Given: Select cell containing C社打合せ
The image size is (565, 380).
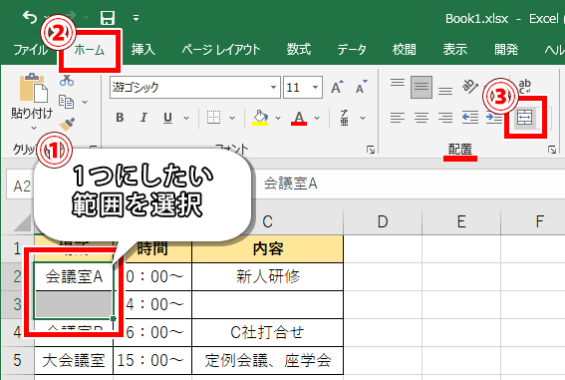Looking at the screenshot, I should click(268, 332).
